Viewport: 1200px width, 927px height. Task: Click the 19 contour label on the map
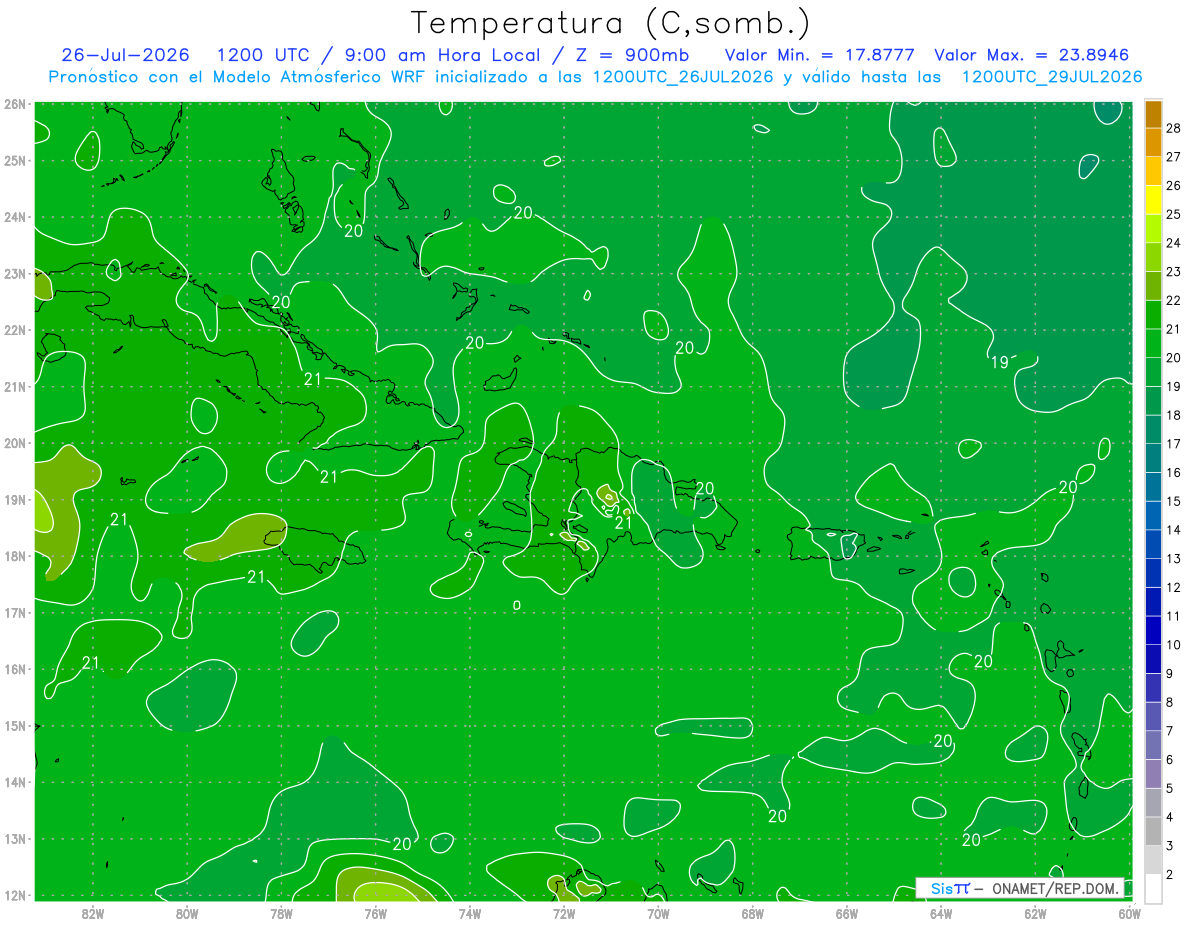pos(1000,362)
